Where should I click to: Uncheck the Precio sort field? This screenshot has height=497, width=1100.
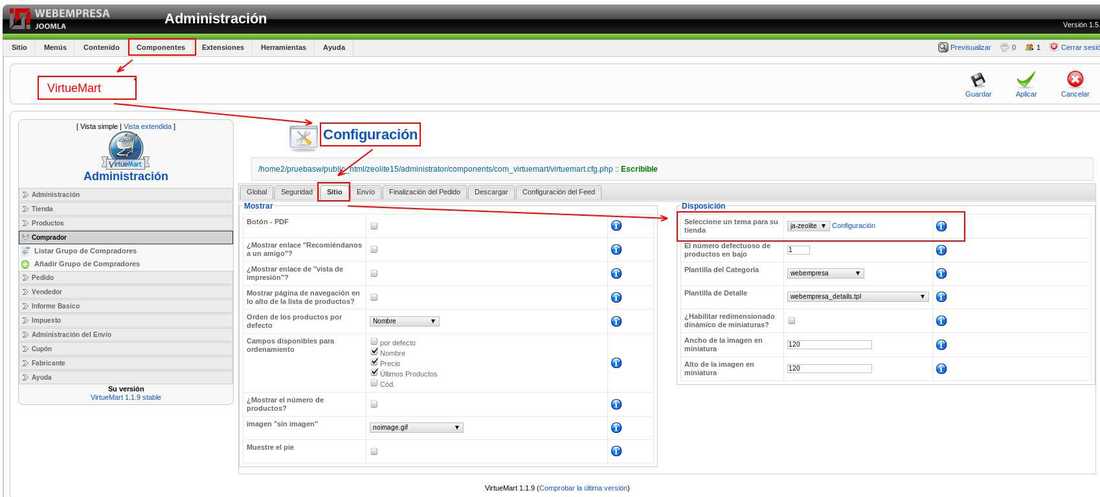[x=374, y=362]
